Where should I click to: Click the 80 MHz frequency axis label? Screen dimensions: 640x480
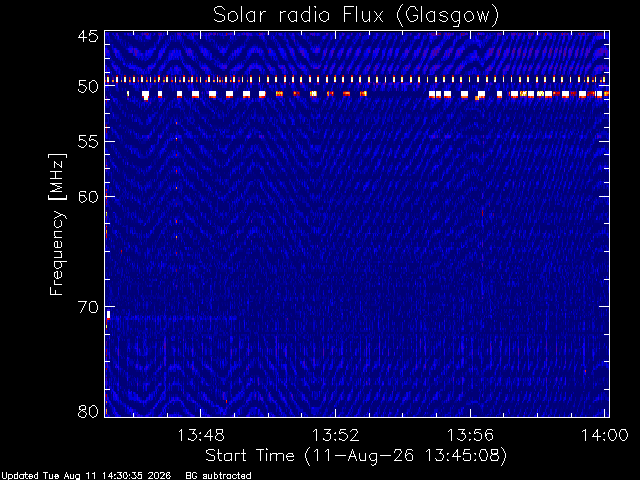click(88, 411)
